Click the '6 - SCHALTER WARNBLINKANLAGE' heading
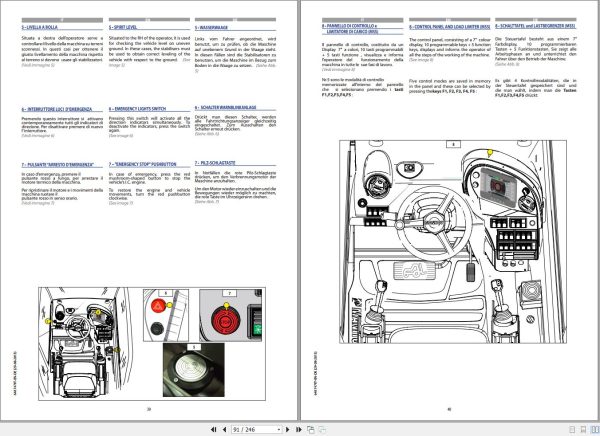The image size is (600, 436). pyautogui.click(x=225, y=108)
